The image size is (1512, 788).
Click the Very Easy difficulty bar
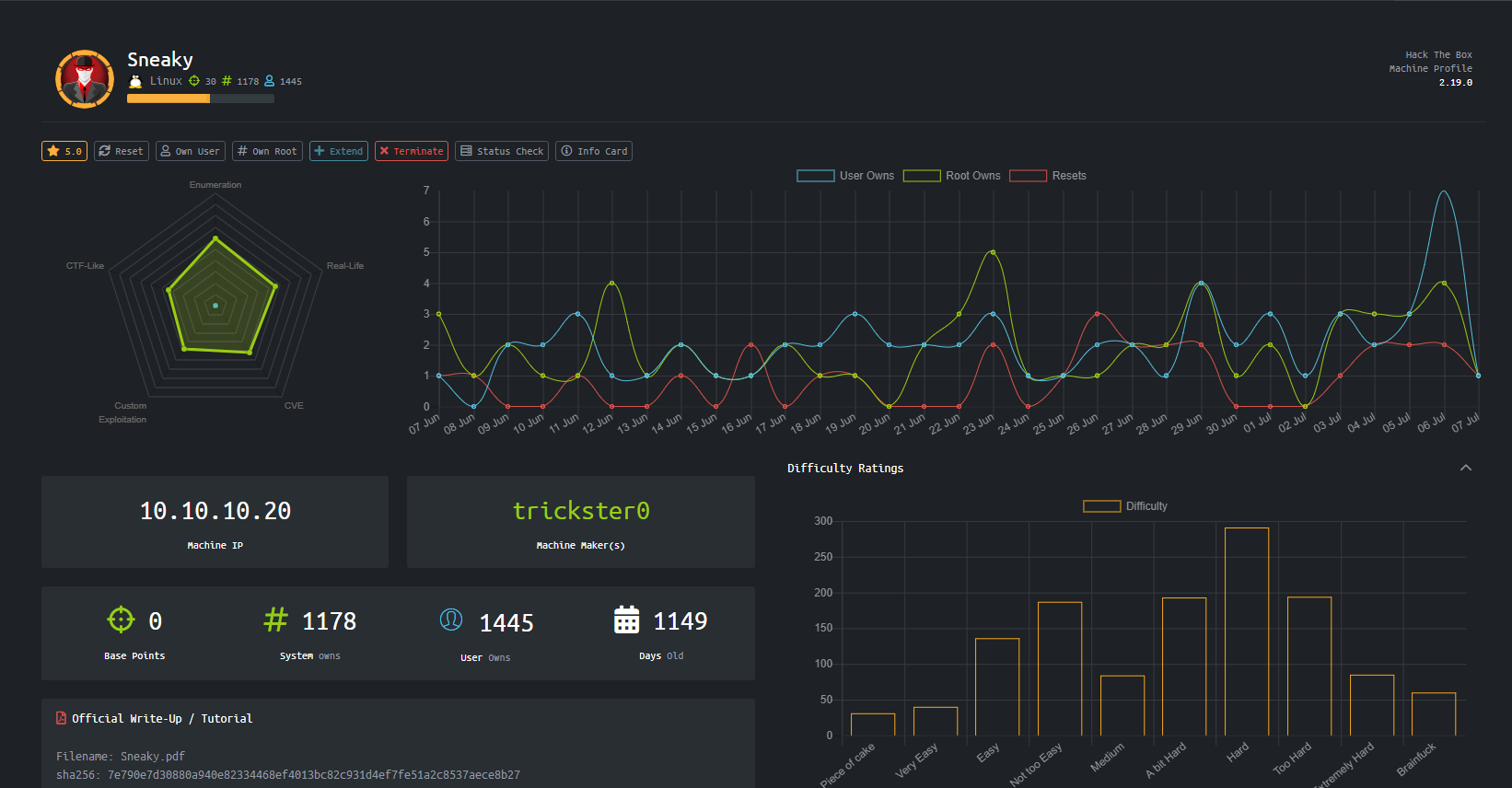[x=936, y=721]
